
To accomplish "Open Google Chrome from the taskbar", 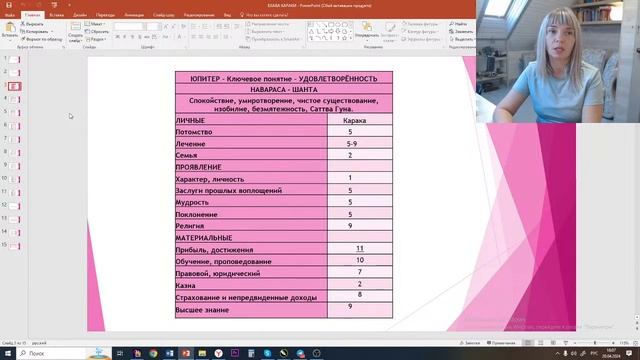I will tap(153, 353).
